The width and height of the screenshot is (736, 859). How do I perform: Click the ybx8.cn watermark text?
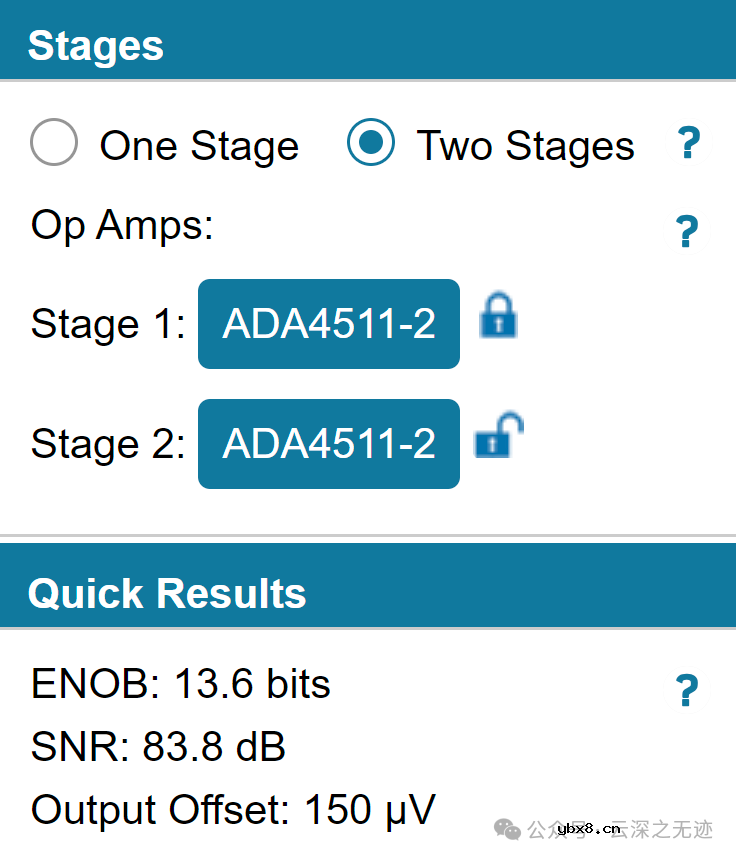click(589, 829)
